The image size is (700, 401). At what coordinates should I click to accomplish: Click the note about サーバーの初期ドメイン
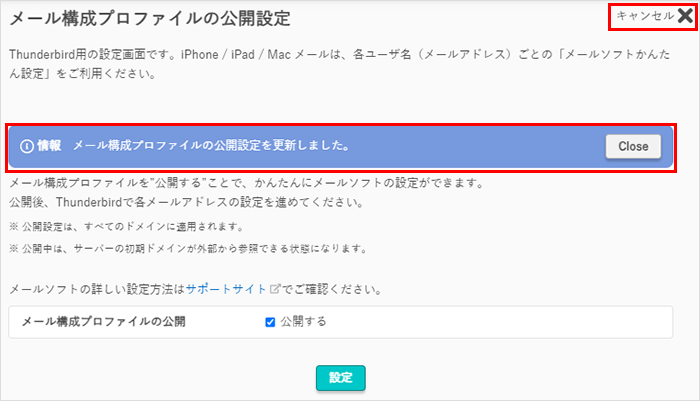[x=187, y=248]
